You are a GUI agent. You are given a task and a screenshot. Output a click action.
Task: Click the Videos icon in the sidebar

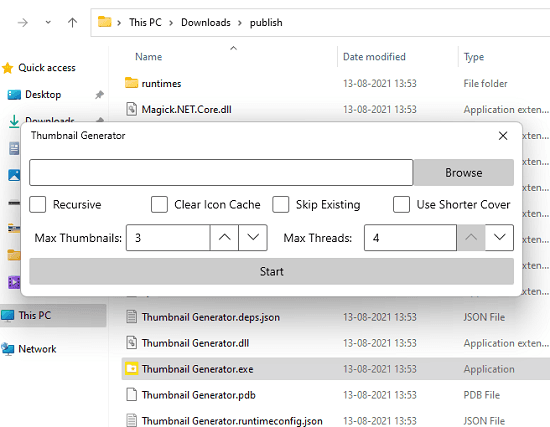14,282
